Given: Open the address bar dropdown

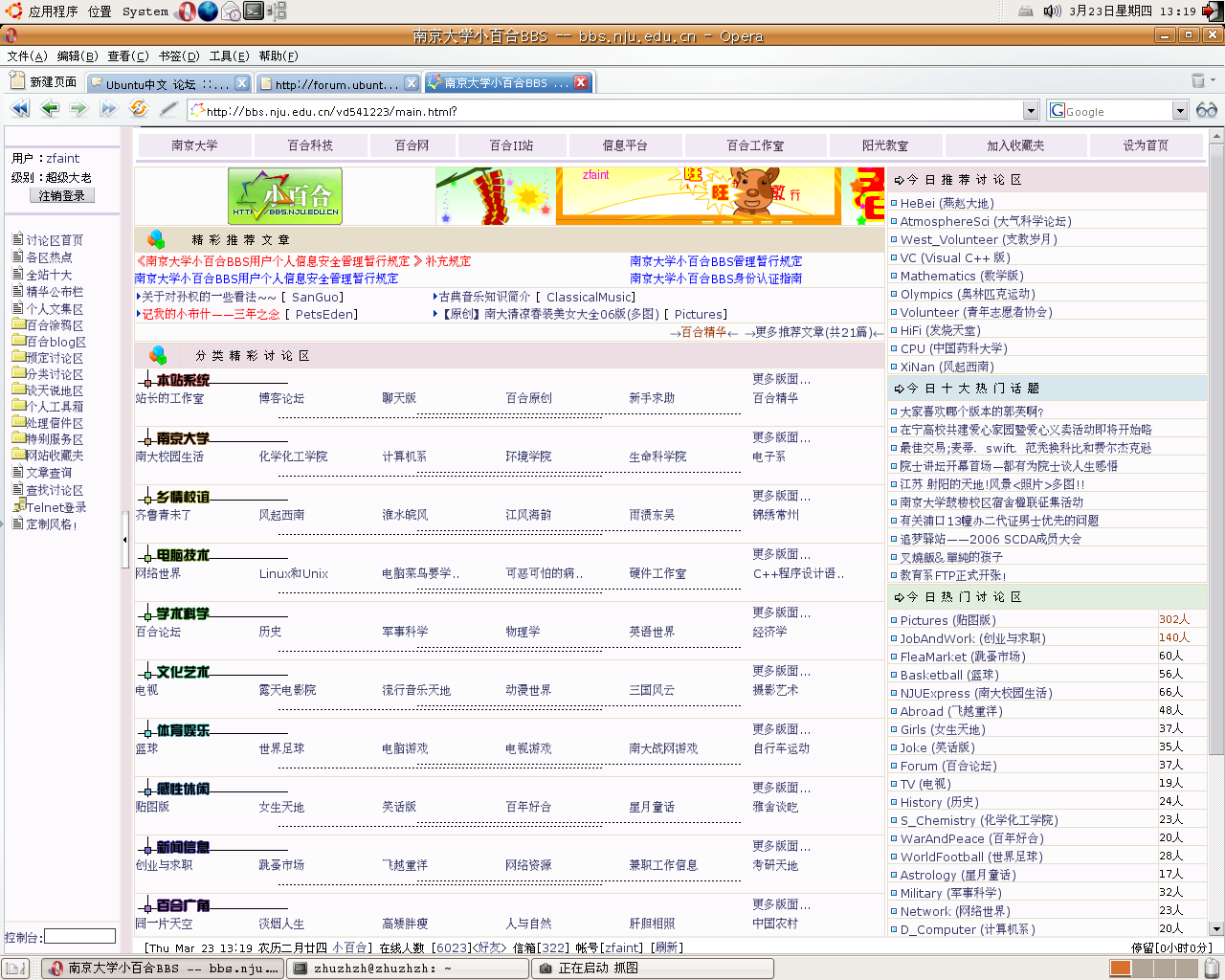Looking at the screenshot, I should coord(1031,111).
